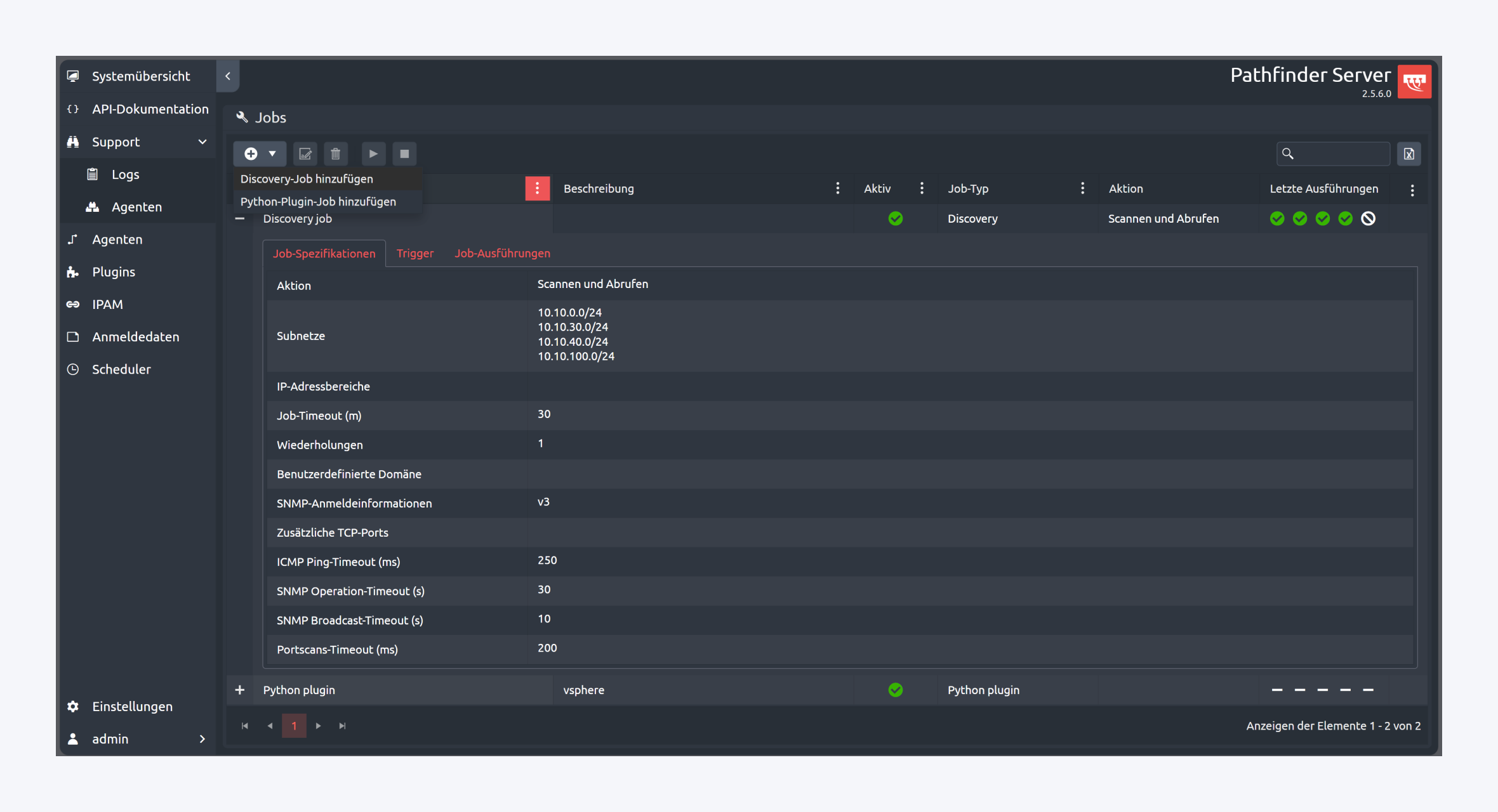Click the Excel export icon
The image size is (1498, 812).
(1409, 154)
